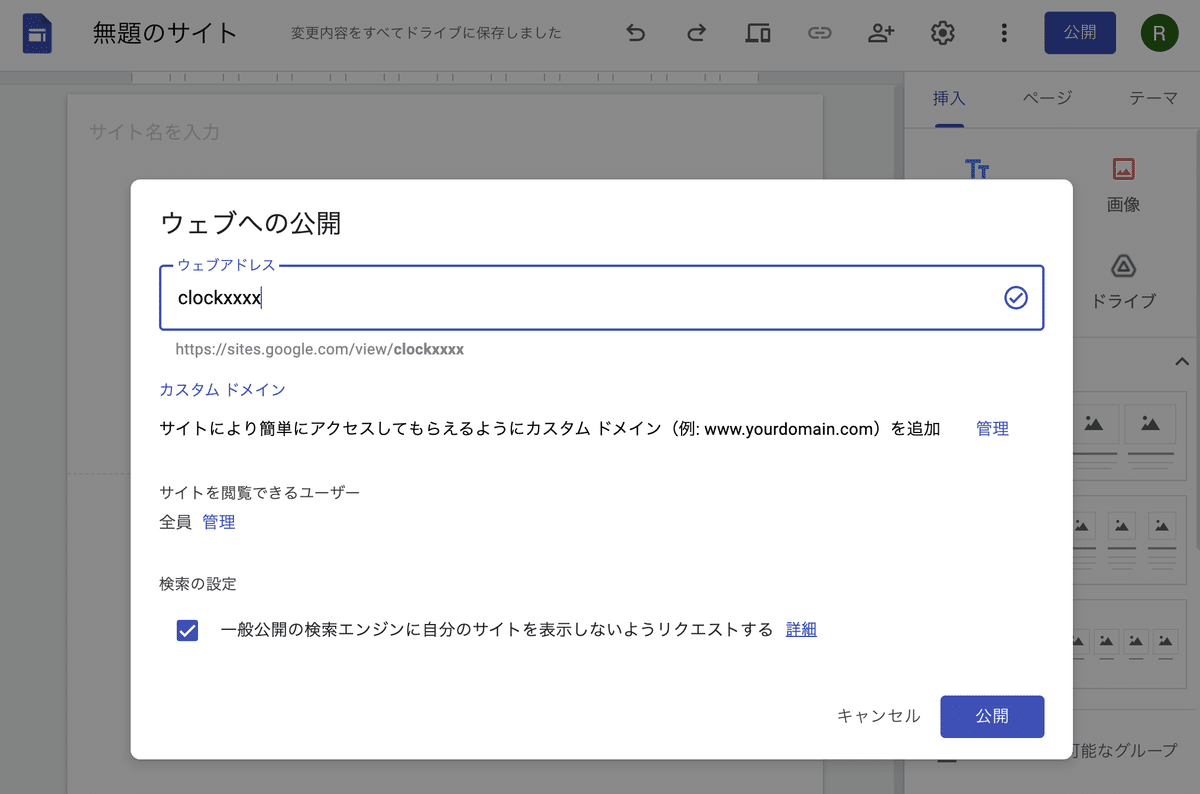Viewport: 1200px width, 794px height.
Task: Click the サイトを閲覧できるユーザー label
Action: coord(259,492)
